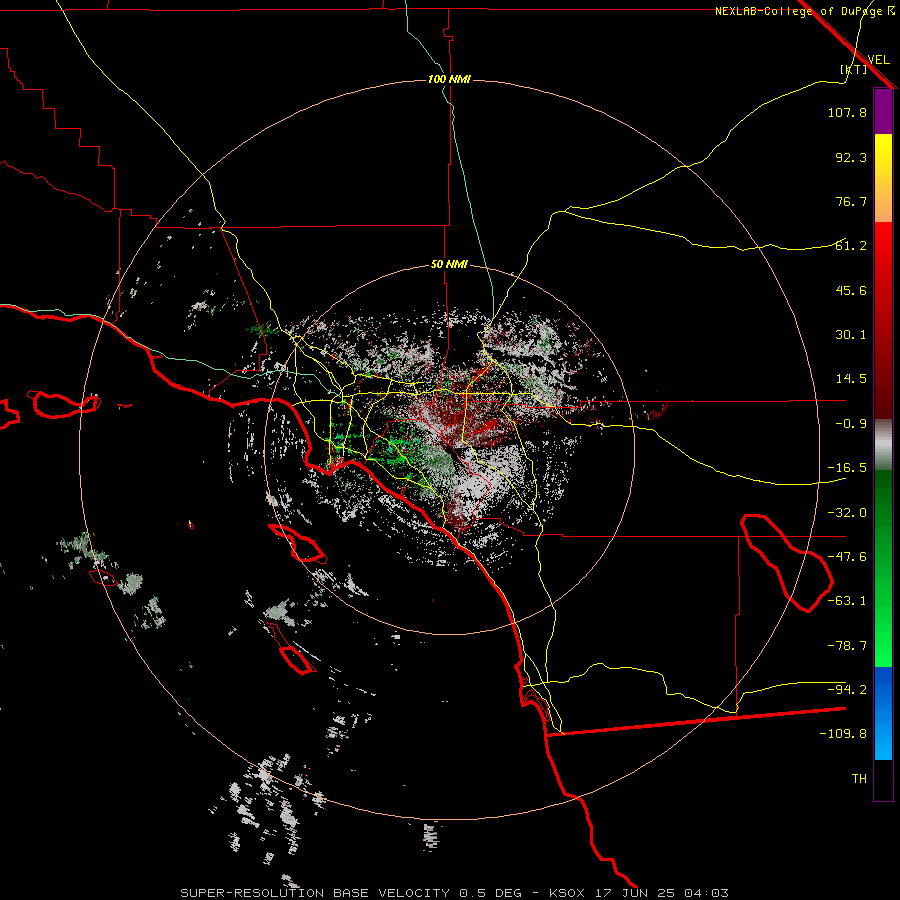This screenshot has height=900, width=900.
Task: Click the 100 NMI range ring label
Action: click(449, 79)
